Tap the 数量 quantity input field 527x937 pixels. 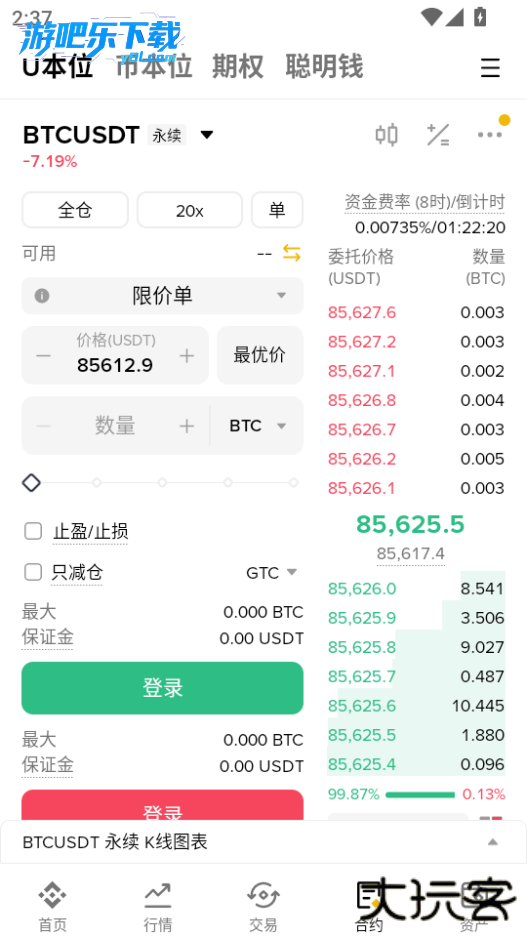point(115,426)
